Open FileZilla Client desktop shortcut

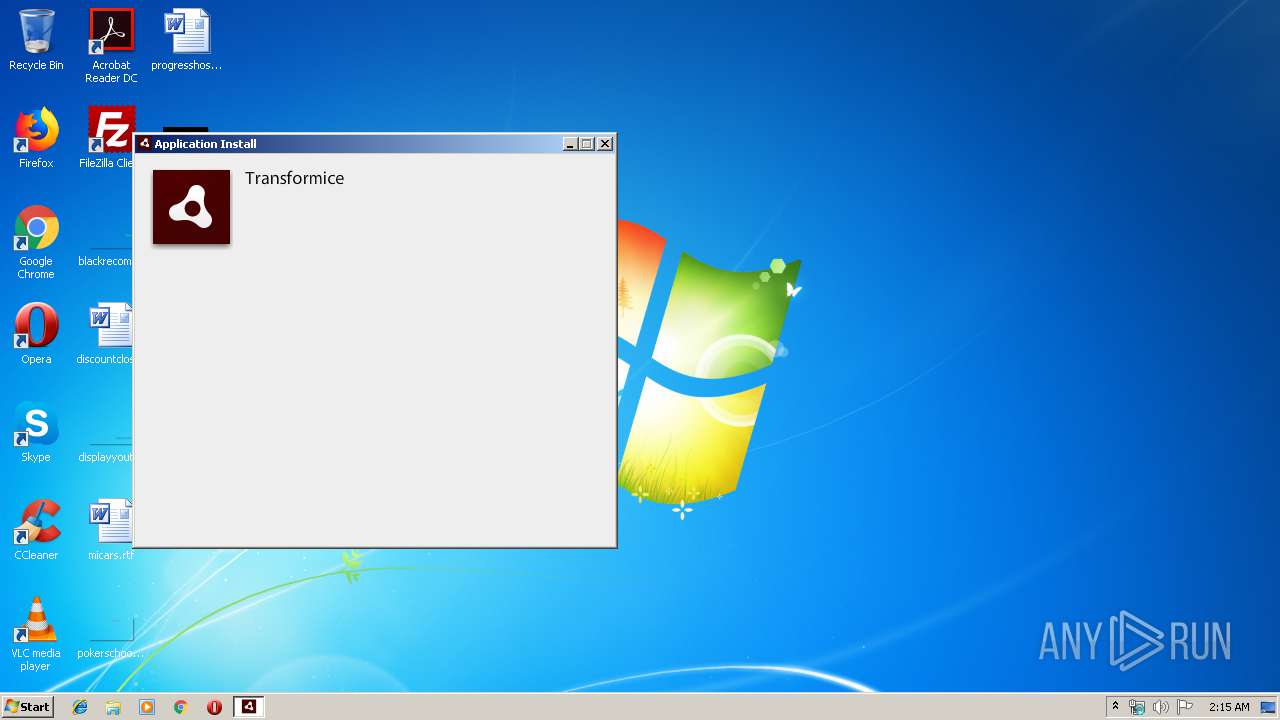[108, 138]
